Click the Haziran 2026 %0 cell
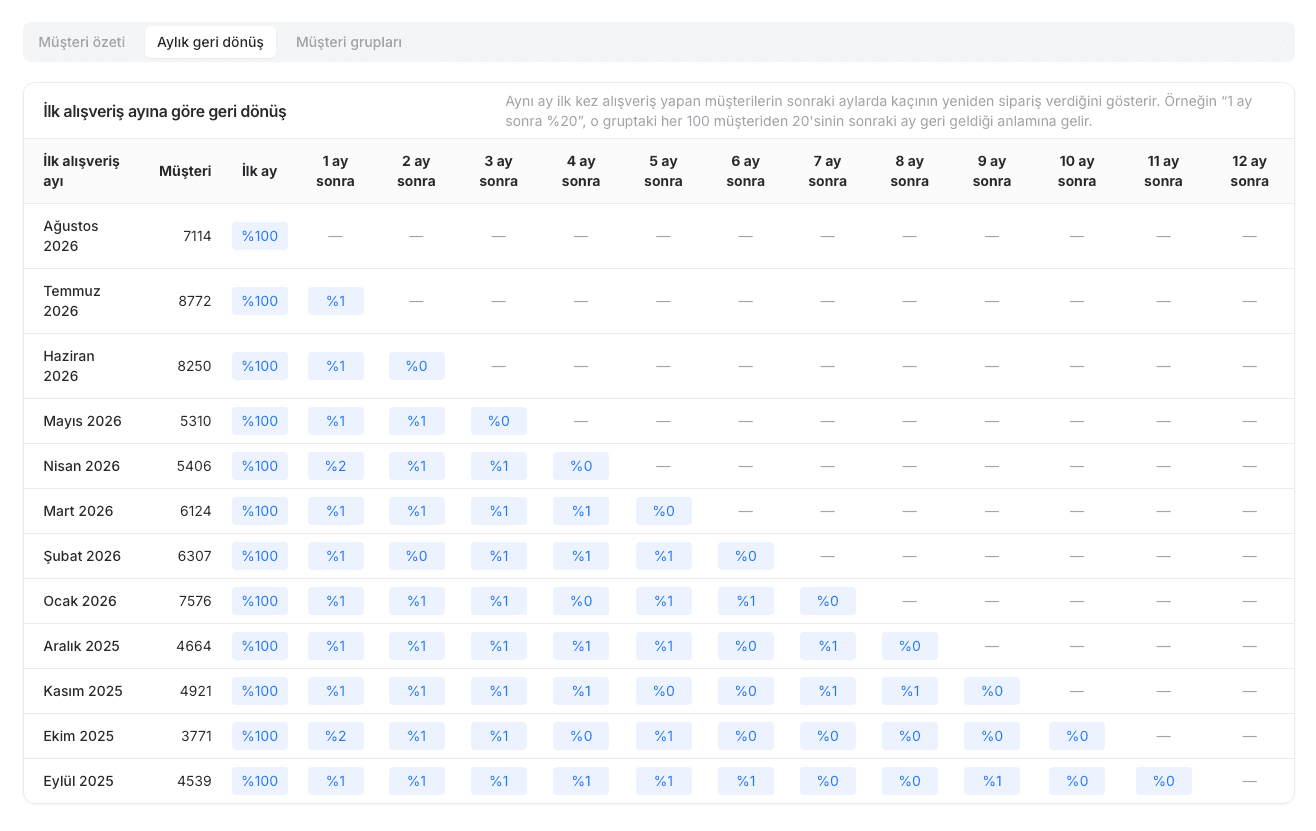The width and height of the screenshot is (1316, 831). (x=417, y=366)
